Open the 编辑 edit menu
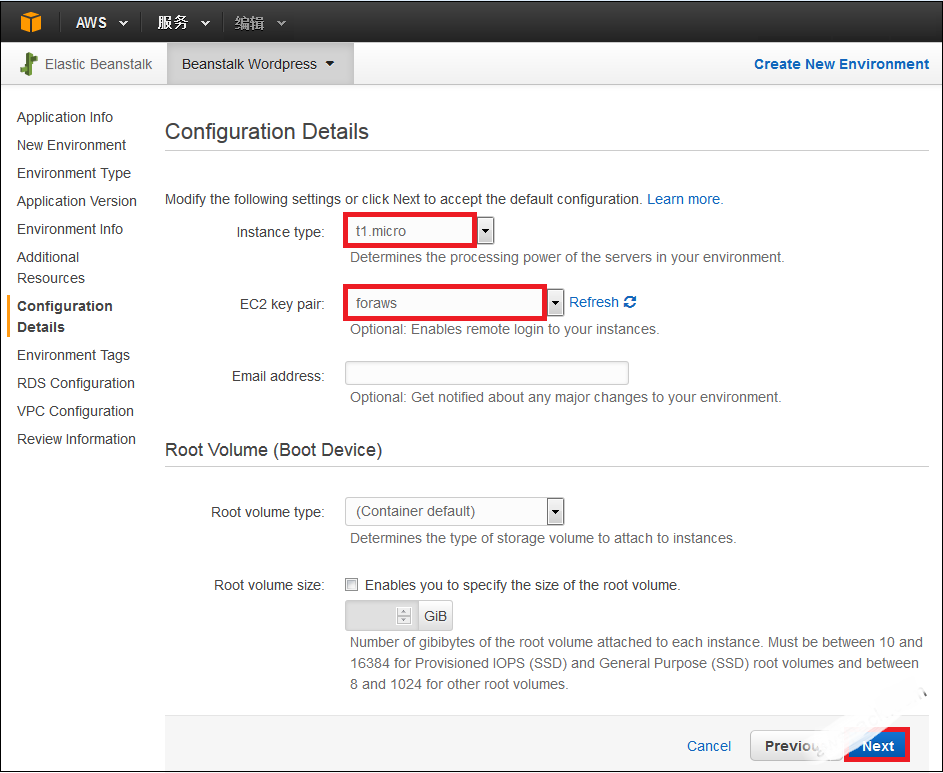The image size is (943, 773). click(x=260, y=23)
